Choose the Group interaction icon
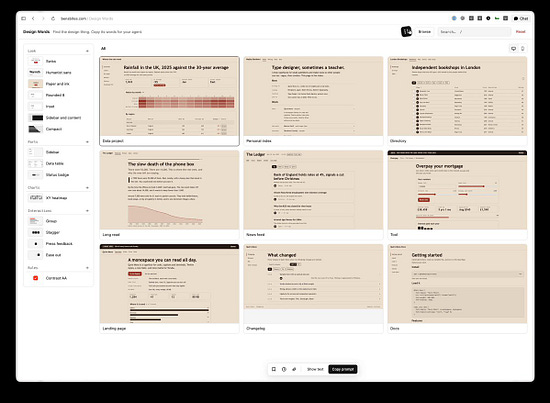Image resolution: width=550 pixels, height=403 pixels. click(x=35, y=221)
